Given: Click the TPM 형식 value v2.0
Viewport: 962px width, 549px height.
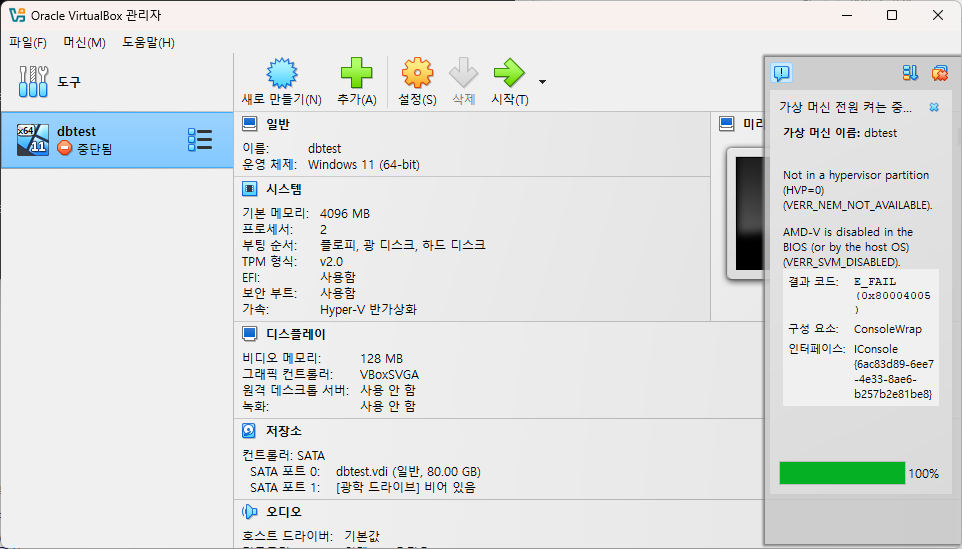Looking at the screenshot, I should point(331,261).
